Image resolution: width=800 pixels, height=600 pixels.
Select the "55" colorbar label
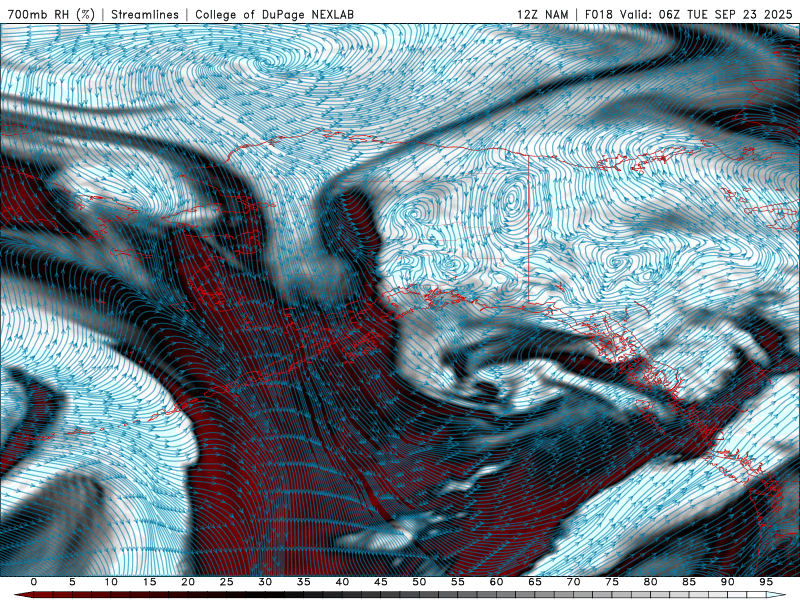[x=458, y=582]
